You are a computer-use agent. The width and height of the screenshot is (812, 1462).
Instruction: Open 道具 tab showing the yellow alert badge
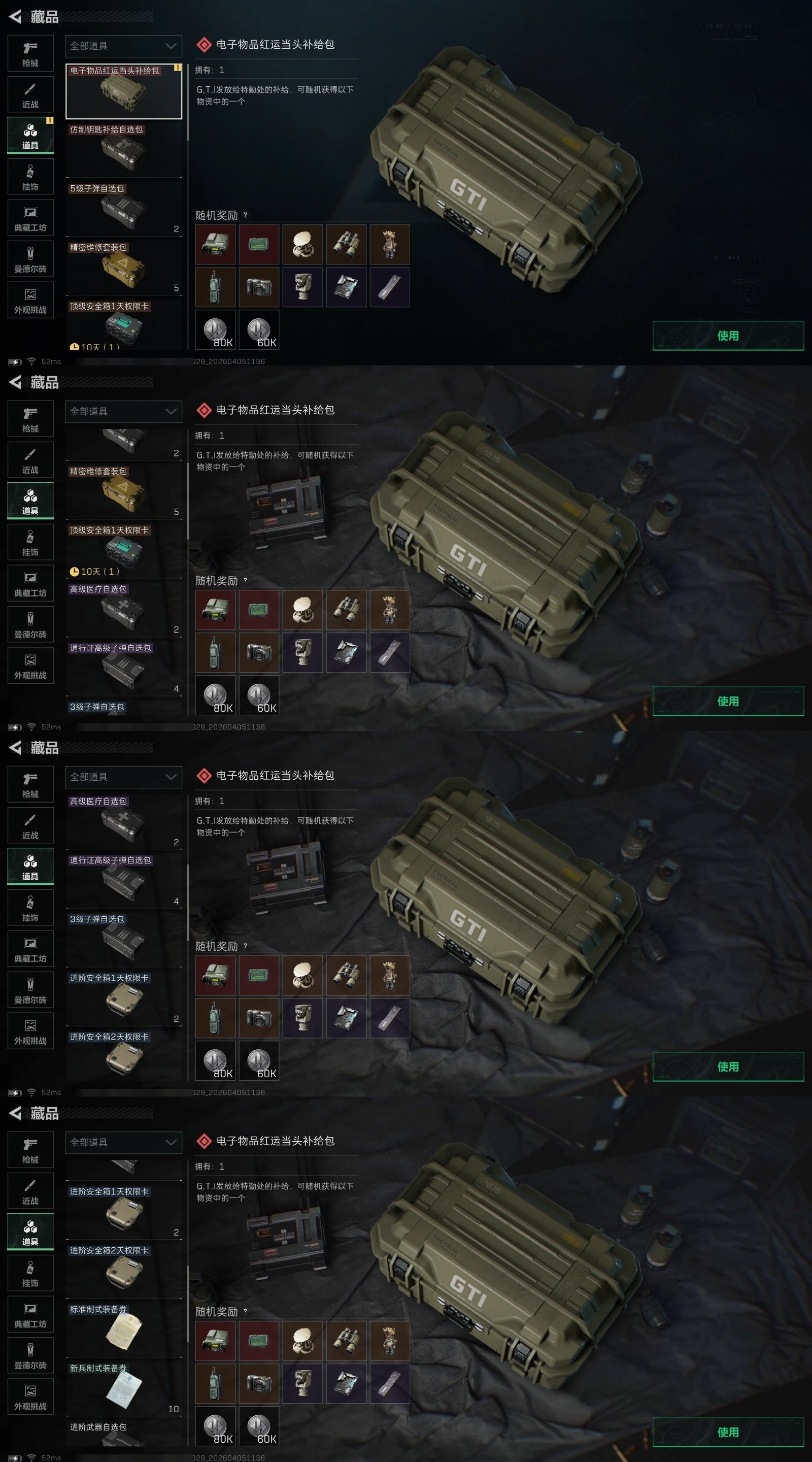[30, 136]
